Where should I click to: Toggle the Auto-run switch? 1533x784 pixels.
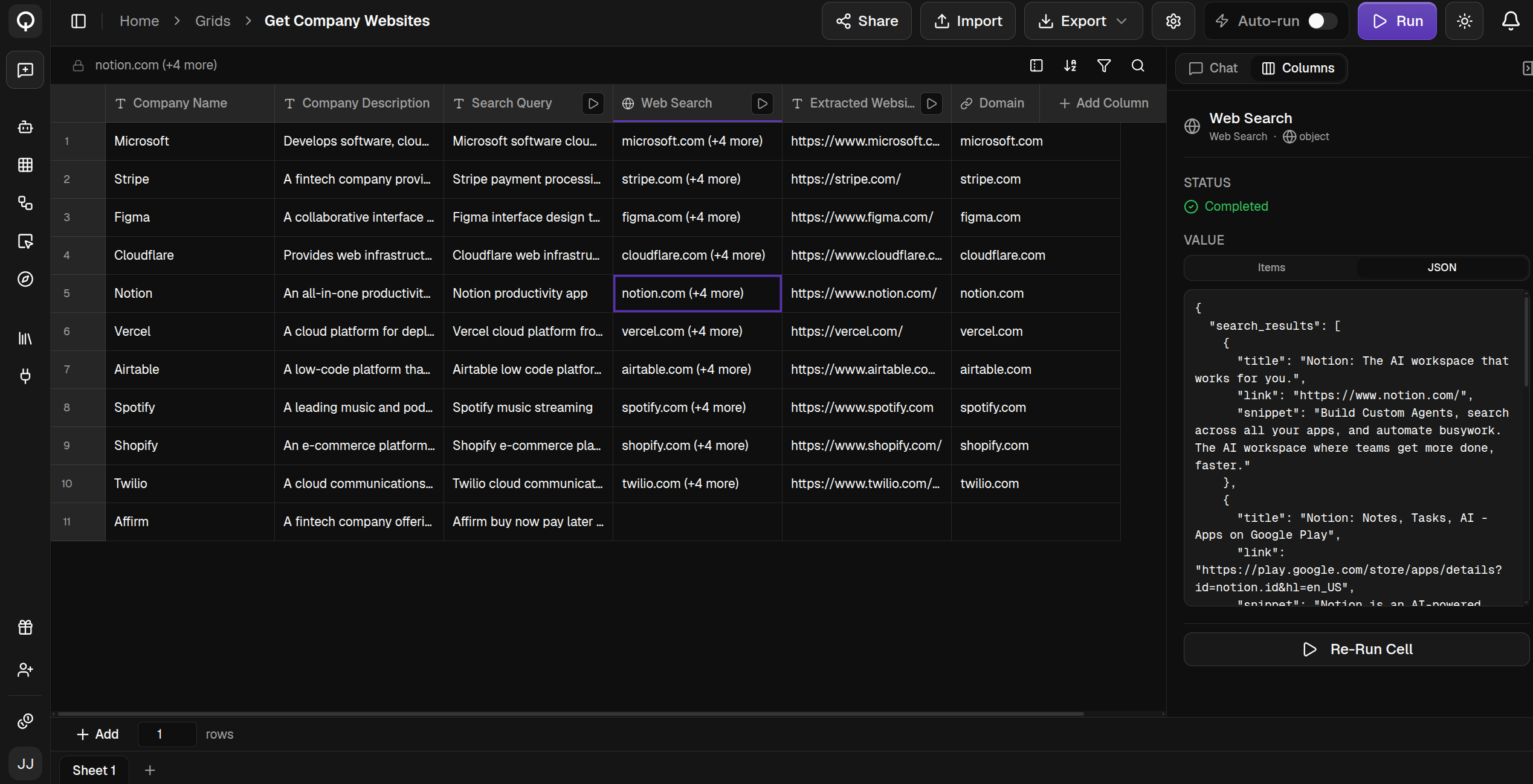1322,21
